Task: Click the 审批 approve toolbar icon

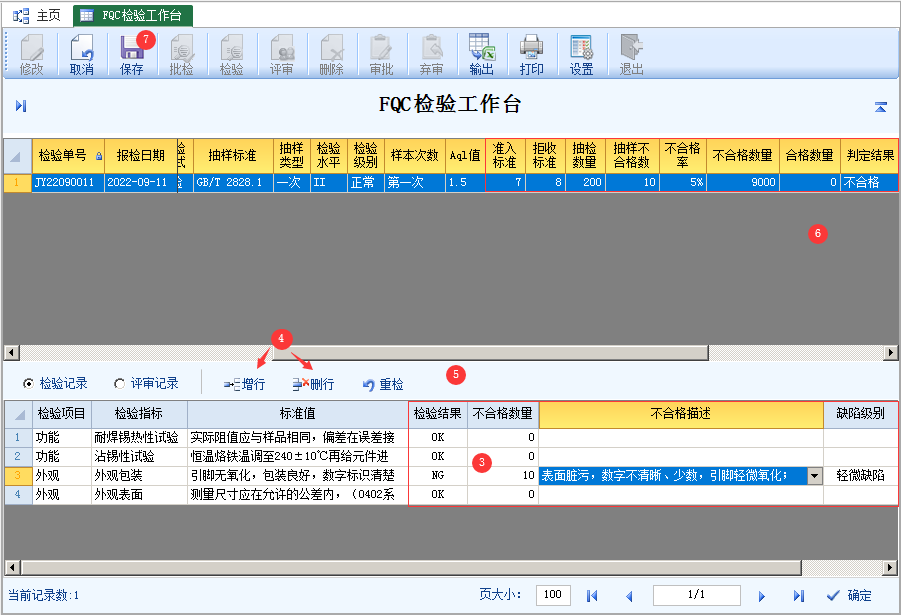Action: tap(382, 55)
